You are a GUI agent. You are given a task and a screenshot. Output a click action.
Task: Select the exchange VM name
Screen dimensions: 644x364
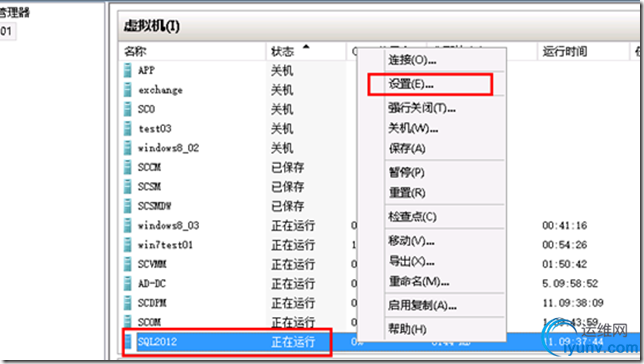click(x=160, y=90)
